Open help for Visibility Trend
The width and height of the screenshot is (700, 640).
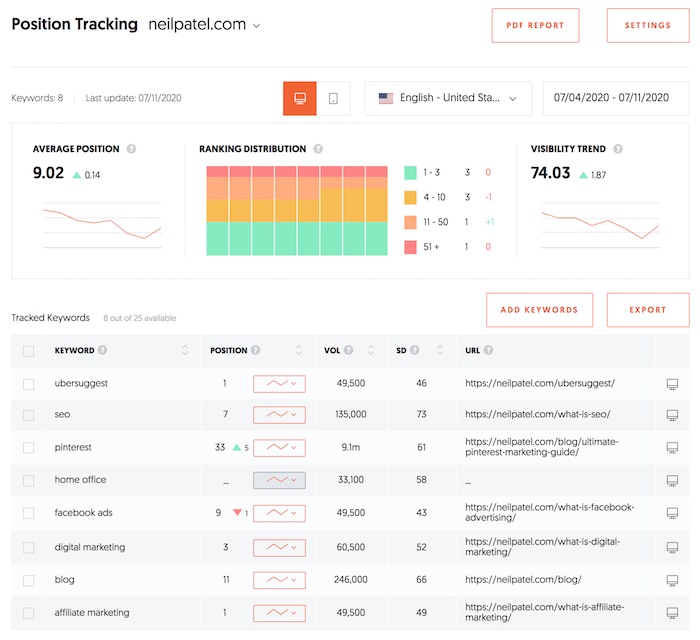coord(618,149)
